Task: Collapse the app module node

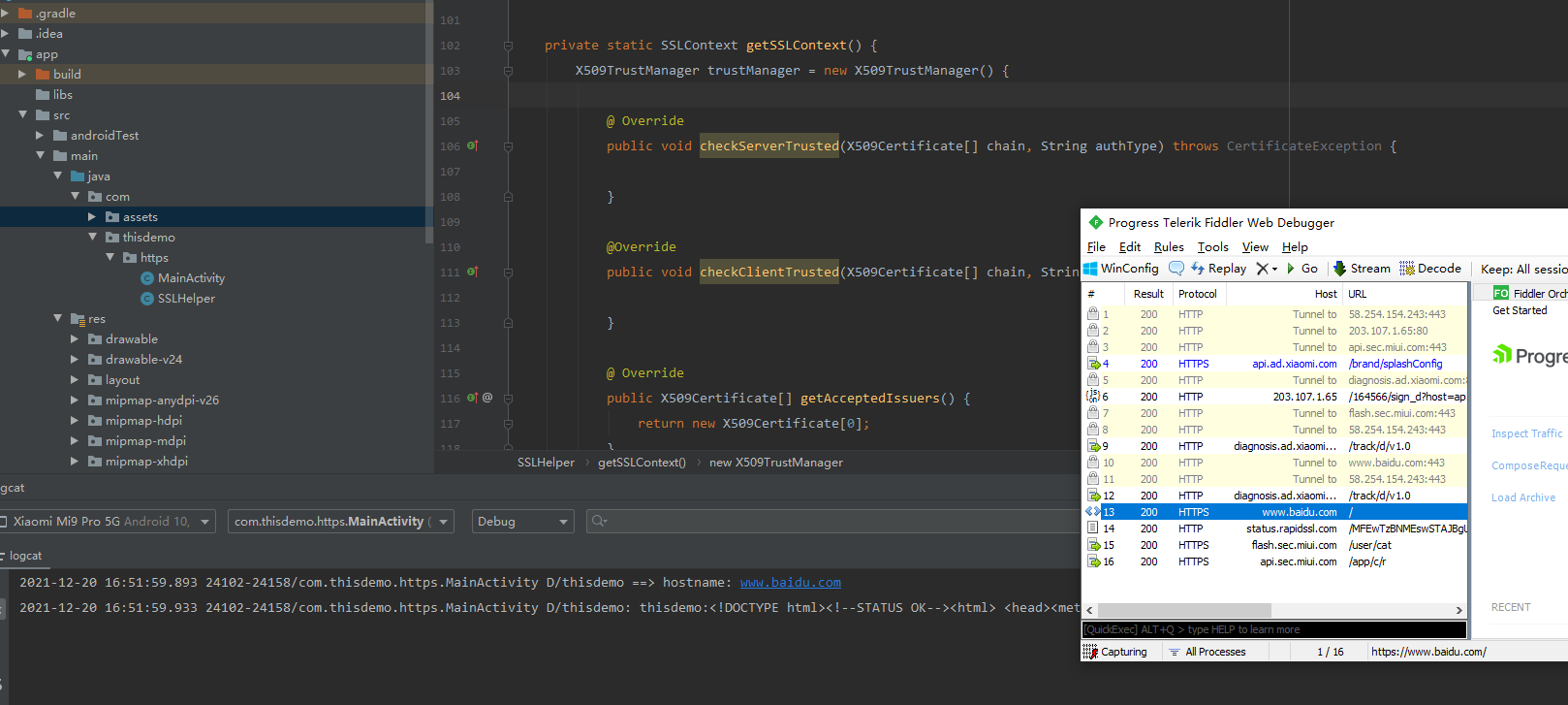Action: 6,53
